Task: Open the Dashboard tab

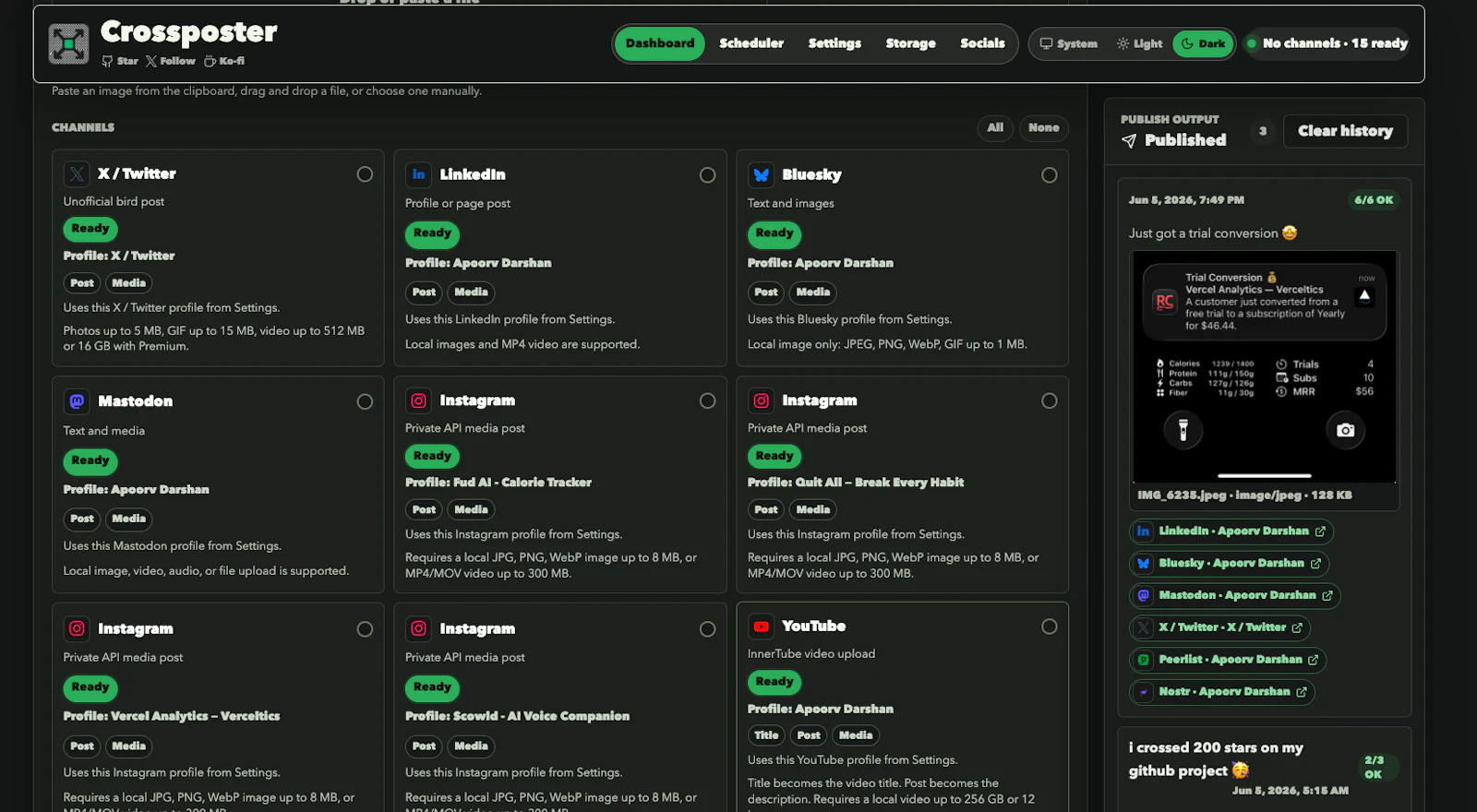Action: pos(660,43)
